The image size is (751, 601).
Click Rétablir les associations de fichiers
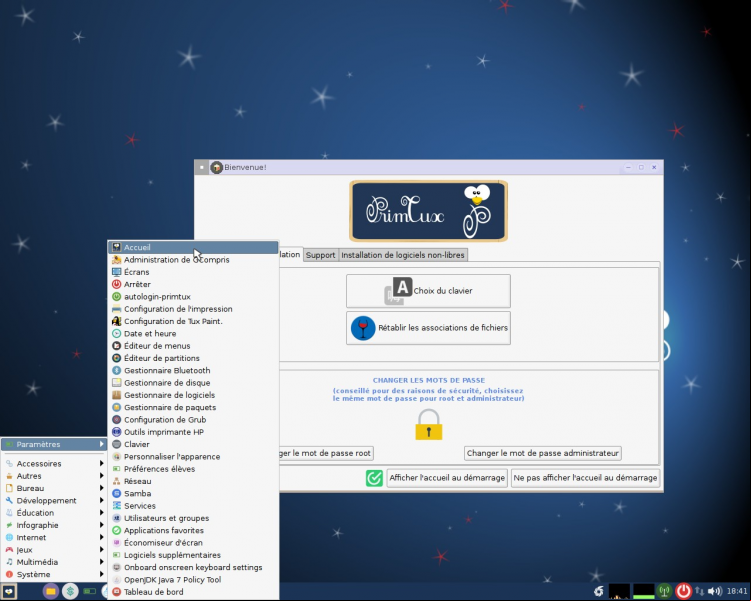[428, 328]
